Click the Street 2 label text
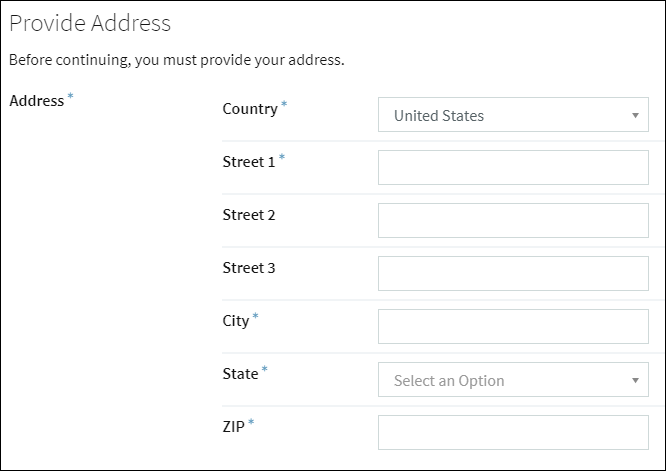 click(248, 215)
